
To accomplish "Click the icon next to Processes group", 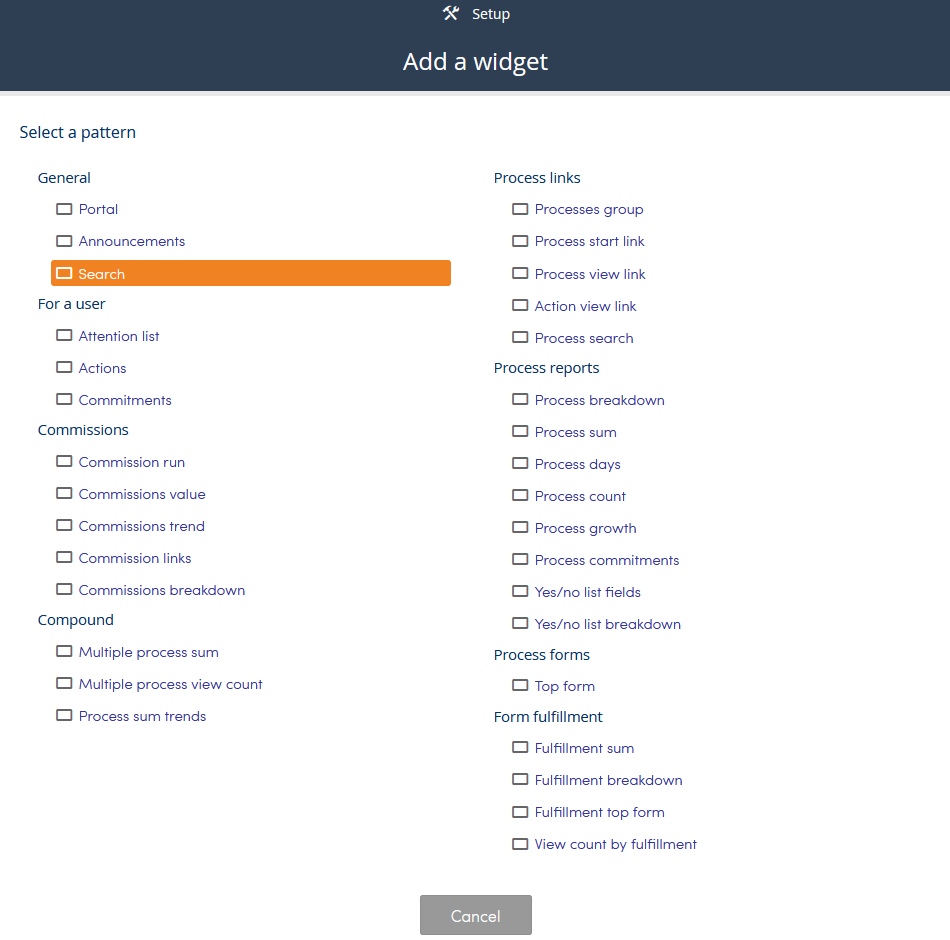I will pyautogui.click(x=520, y=209).
